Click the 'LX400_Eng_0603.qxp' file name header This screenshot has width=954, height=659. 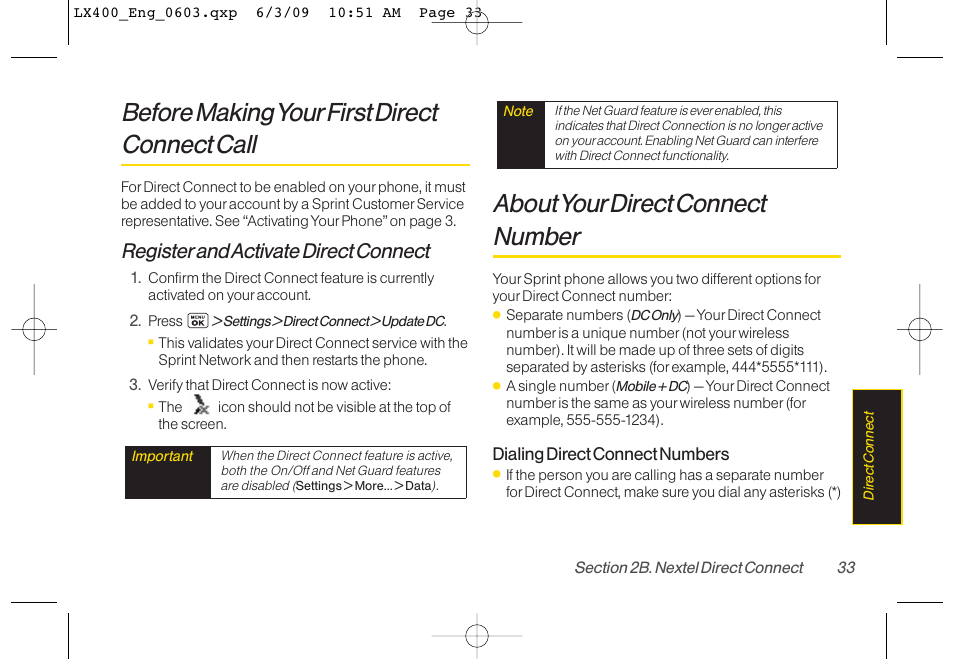click(155, 13)
